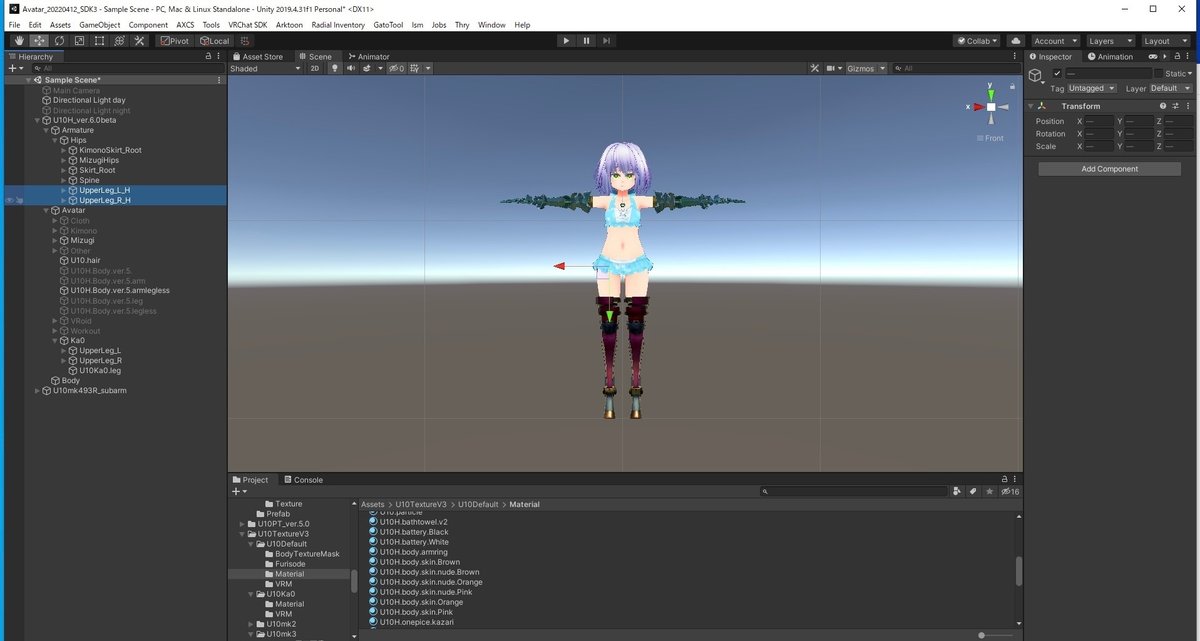Click the grid snapping icon next to Local

tap(247, 41)
